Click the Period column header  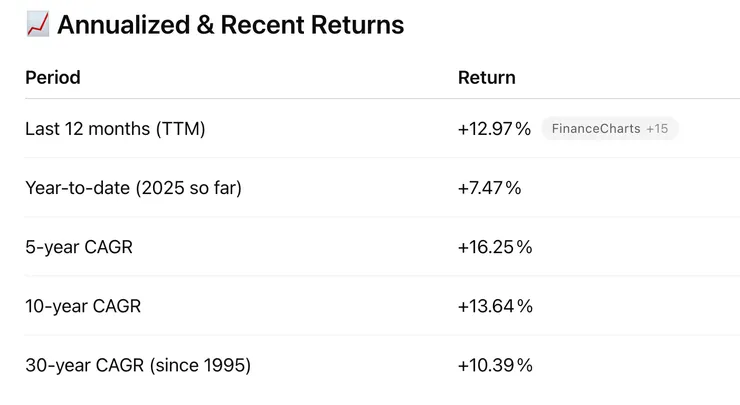[x=53, y=77]
